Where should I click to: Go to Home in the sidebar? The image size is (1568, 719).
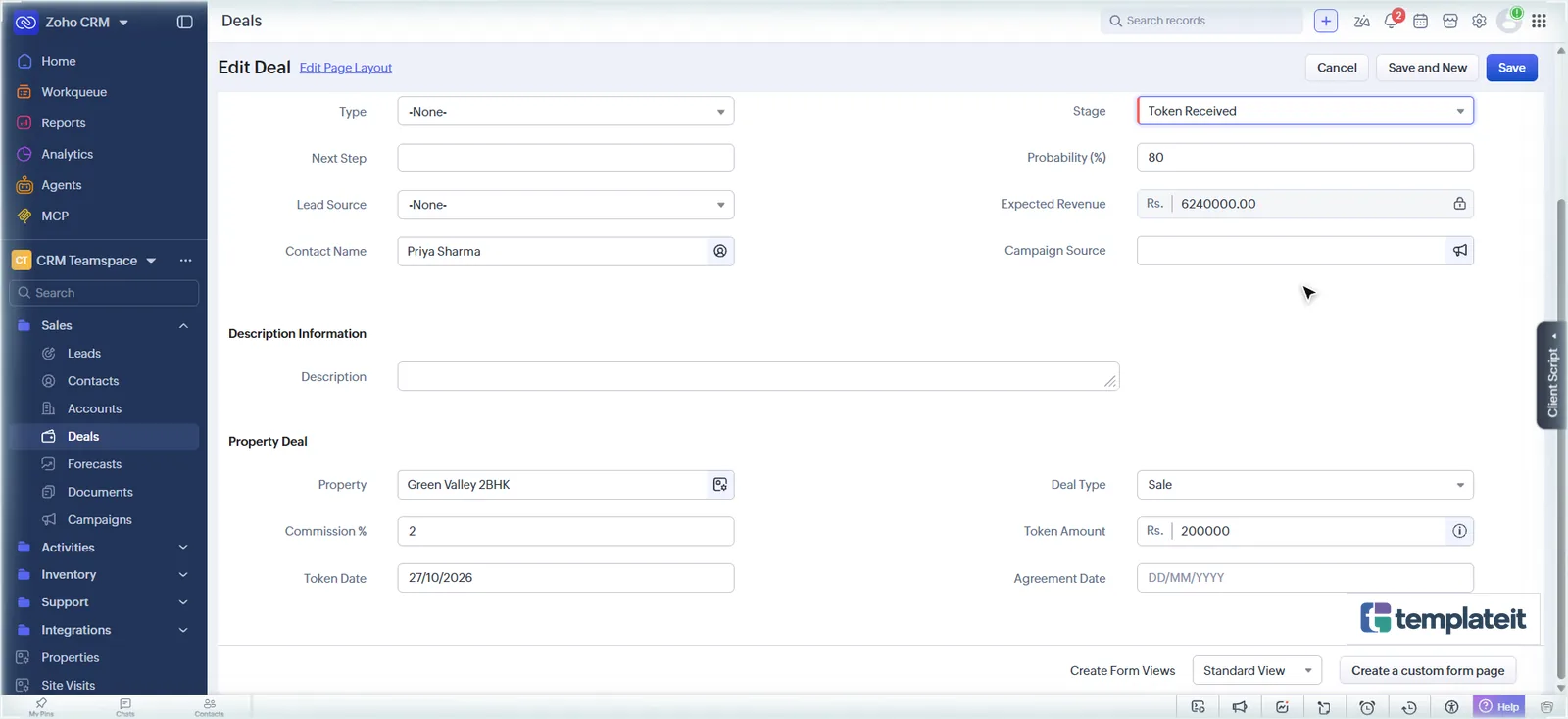click(58, 61)
